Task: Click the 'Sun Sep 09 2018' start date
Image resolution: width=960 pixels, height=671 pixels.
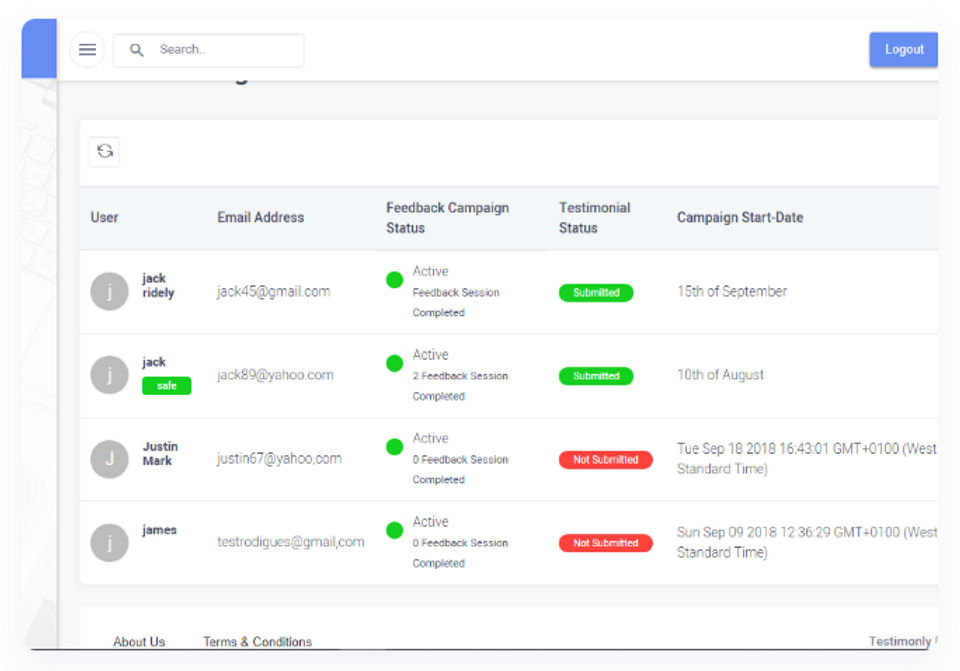Action: pos(807,542)
